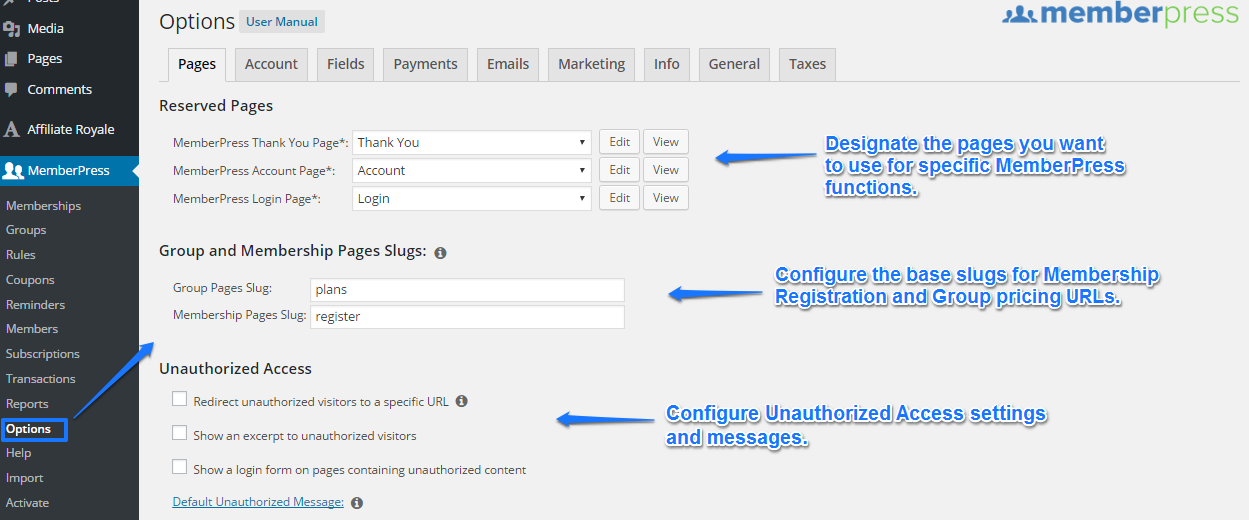1249x520 pixels.
Task: Open Memberships in the sidebar
Action: (43, 206)
